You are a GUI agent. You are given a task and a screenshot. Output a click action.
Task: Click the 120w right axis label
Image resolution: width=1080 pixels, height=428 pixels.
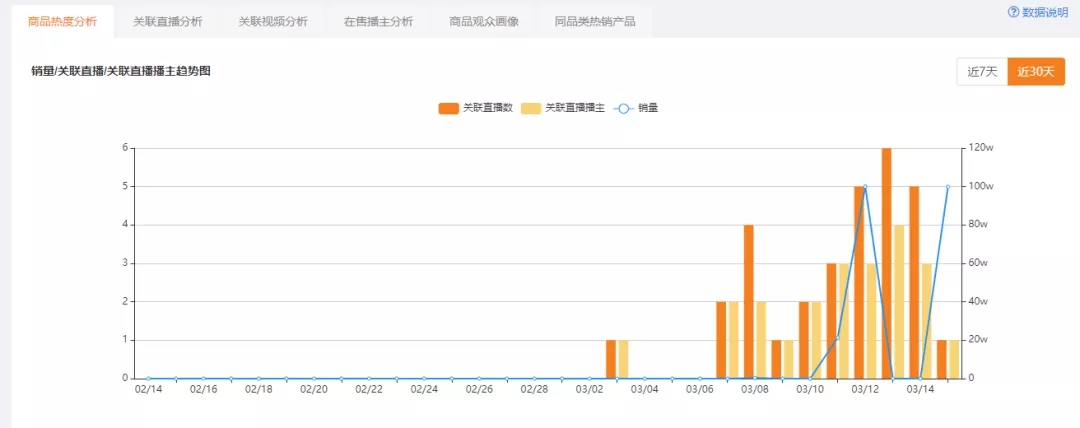980,148
